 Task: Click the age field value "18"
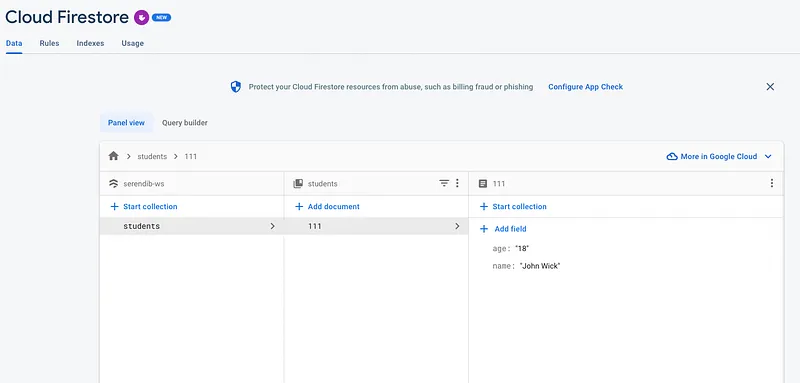[x=522, y=249]
